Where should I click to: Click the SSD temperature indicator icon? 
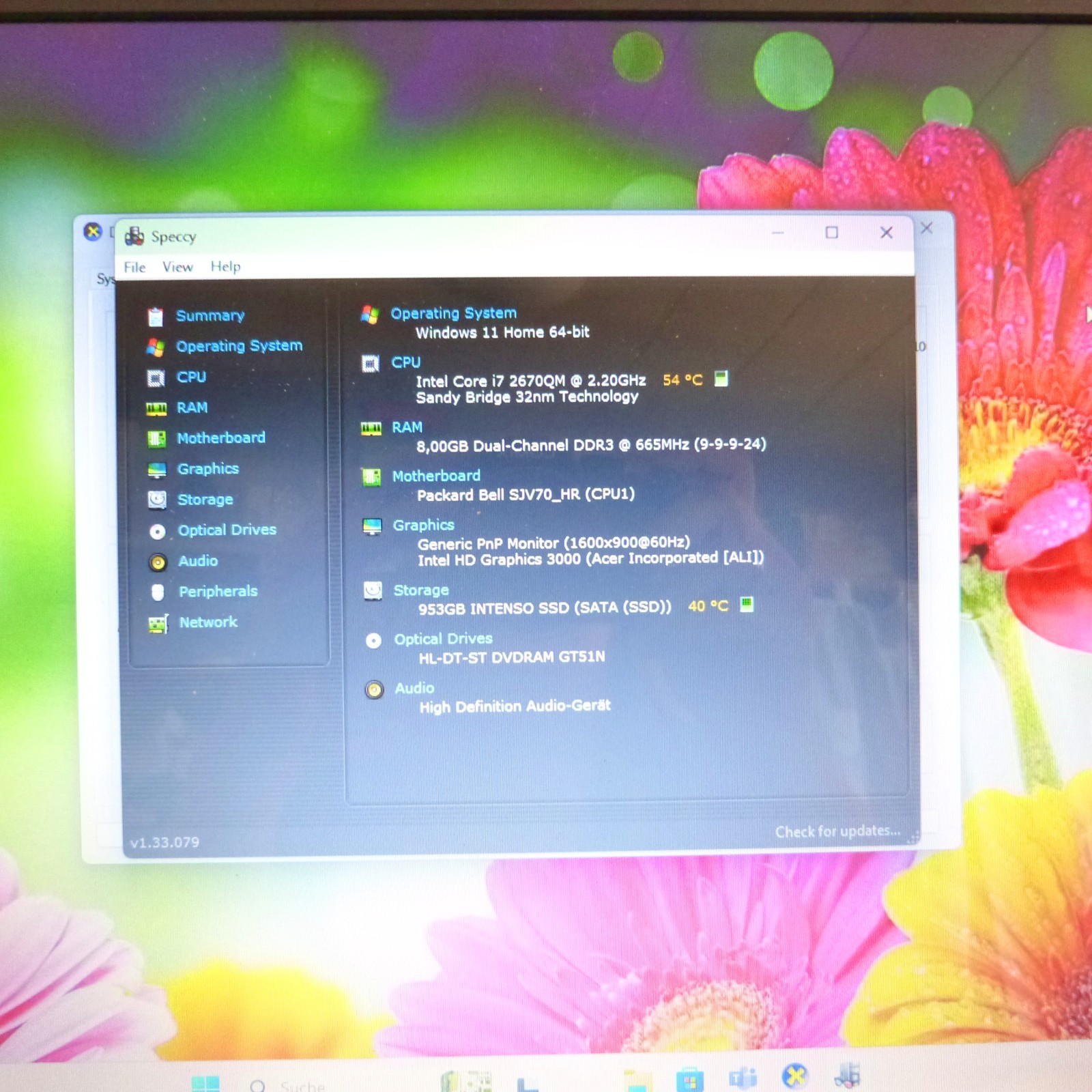click(747, 605)
